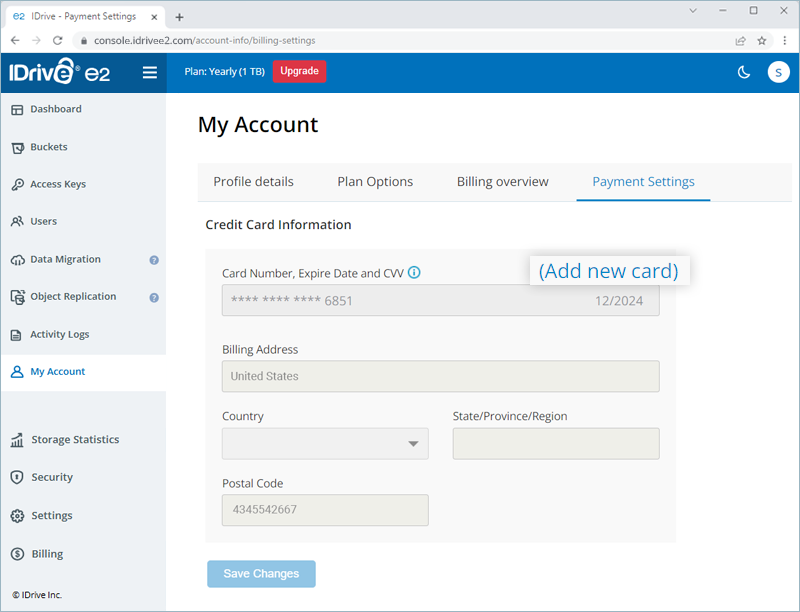Toggle dark mode with moon icon
The image size is (800, 612).
click(744, 72)
